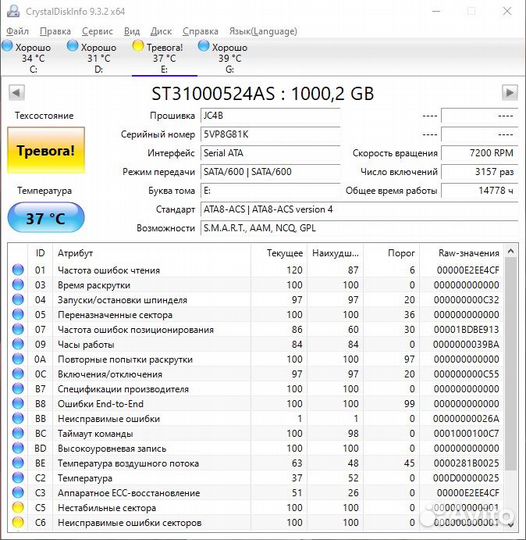Click status orb for attribute BC

(18, 433)
